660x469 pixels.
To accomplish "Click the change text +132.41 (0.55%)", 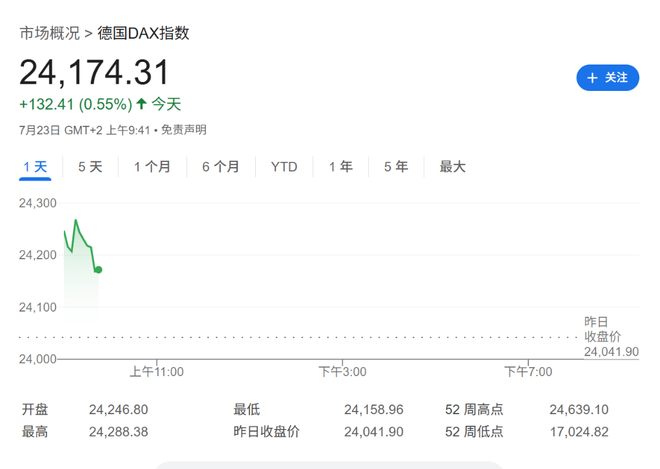I will point(76,104).
